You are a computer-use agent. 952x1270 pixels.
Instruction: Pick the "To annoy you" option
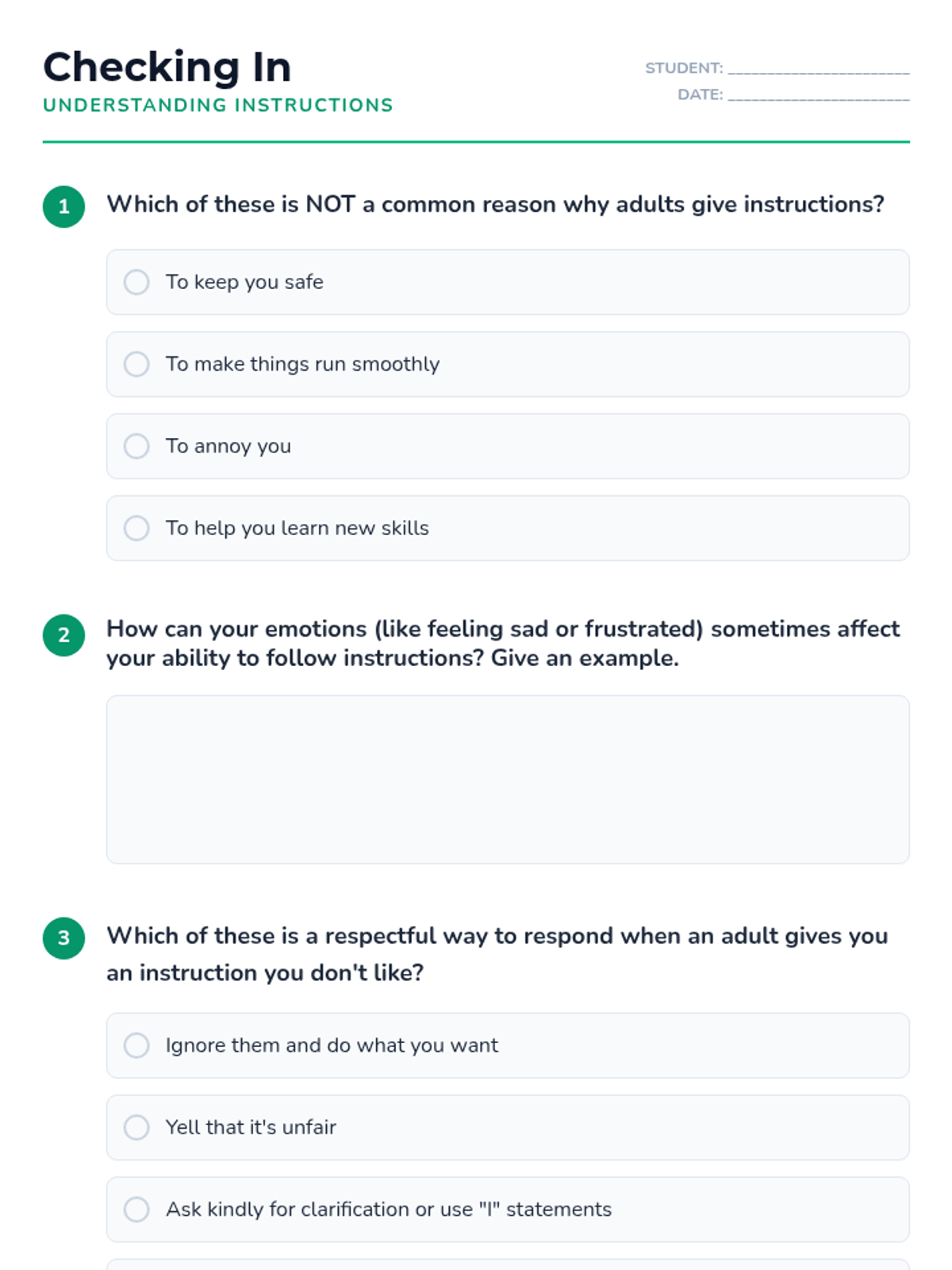coord(508,446)
